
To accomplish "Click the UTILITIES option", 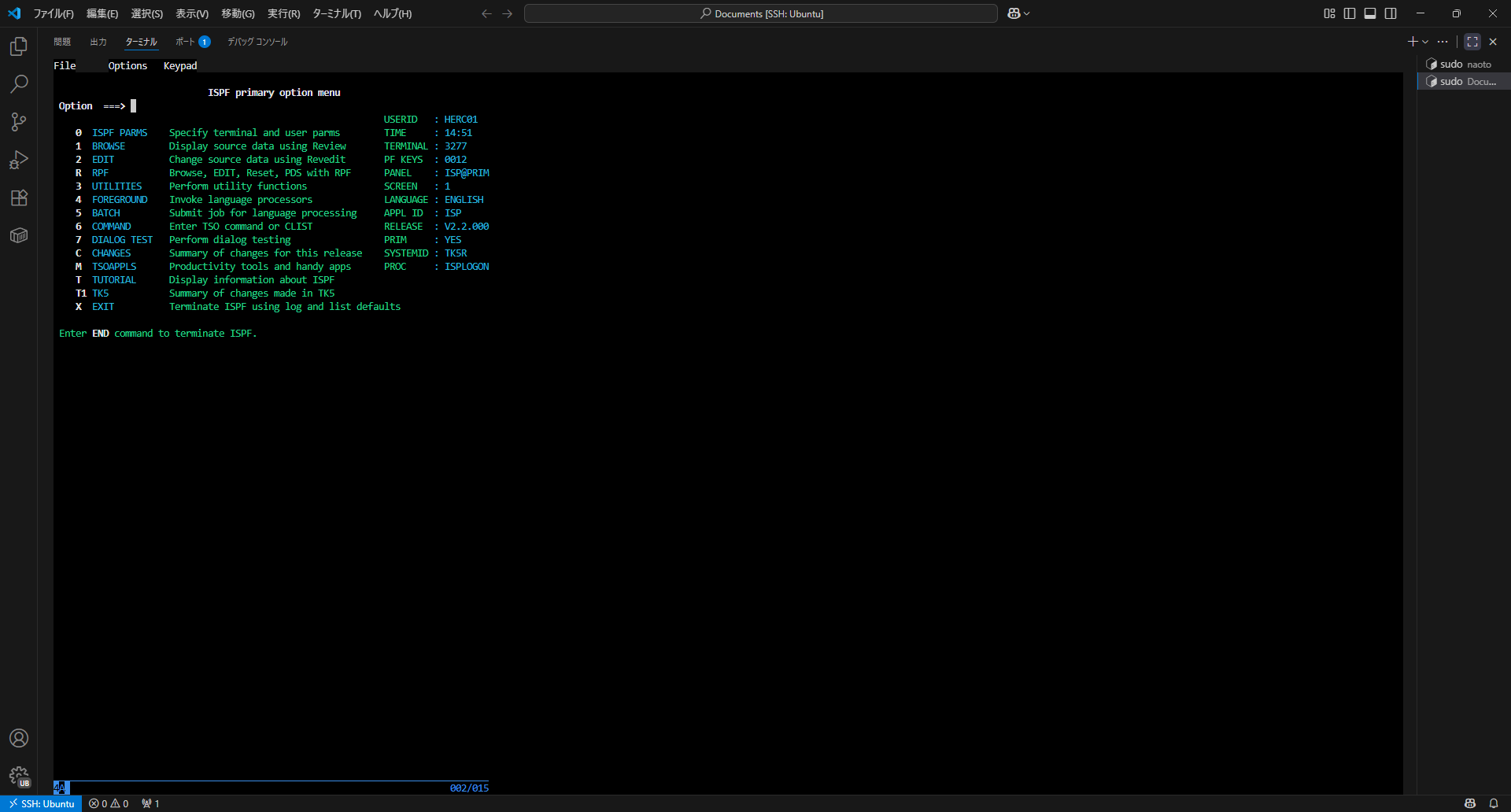I will click(x=116, y=186).
